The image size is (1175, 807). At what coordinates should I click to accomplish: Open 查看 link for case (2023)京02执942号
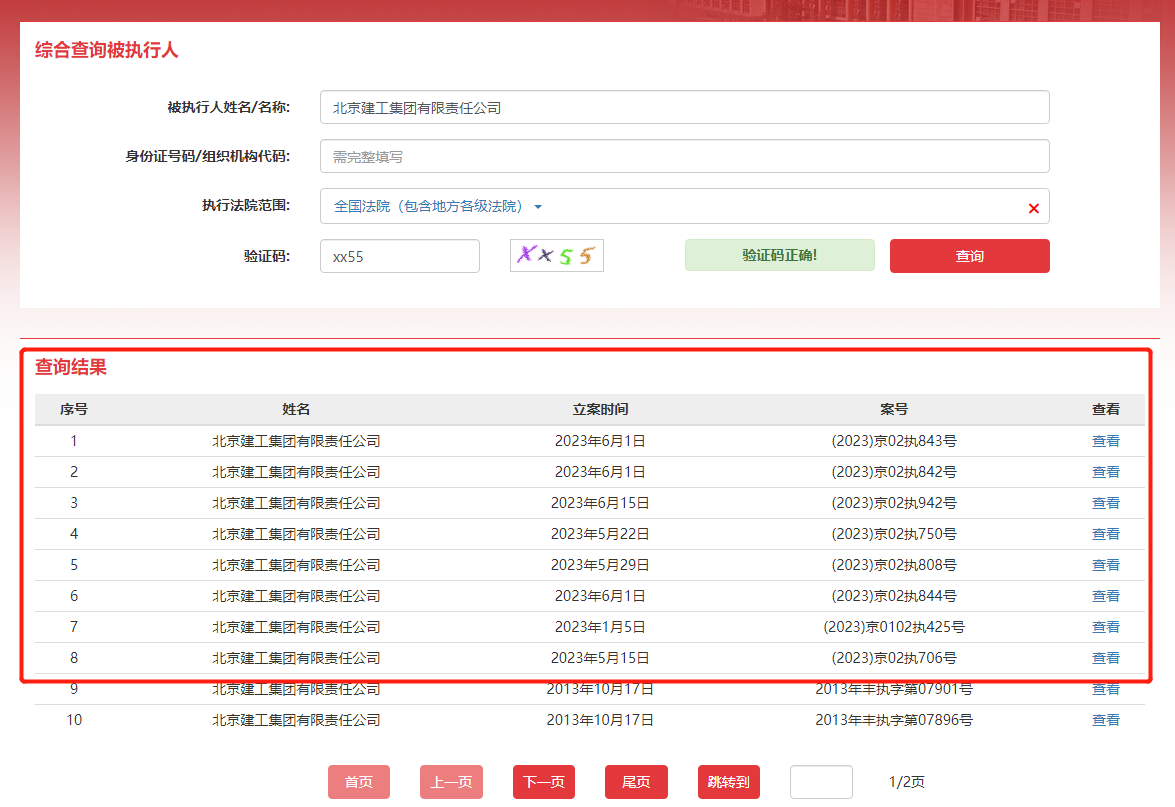point(1105,503)
